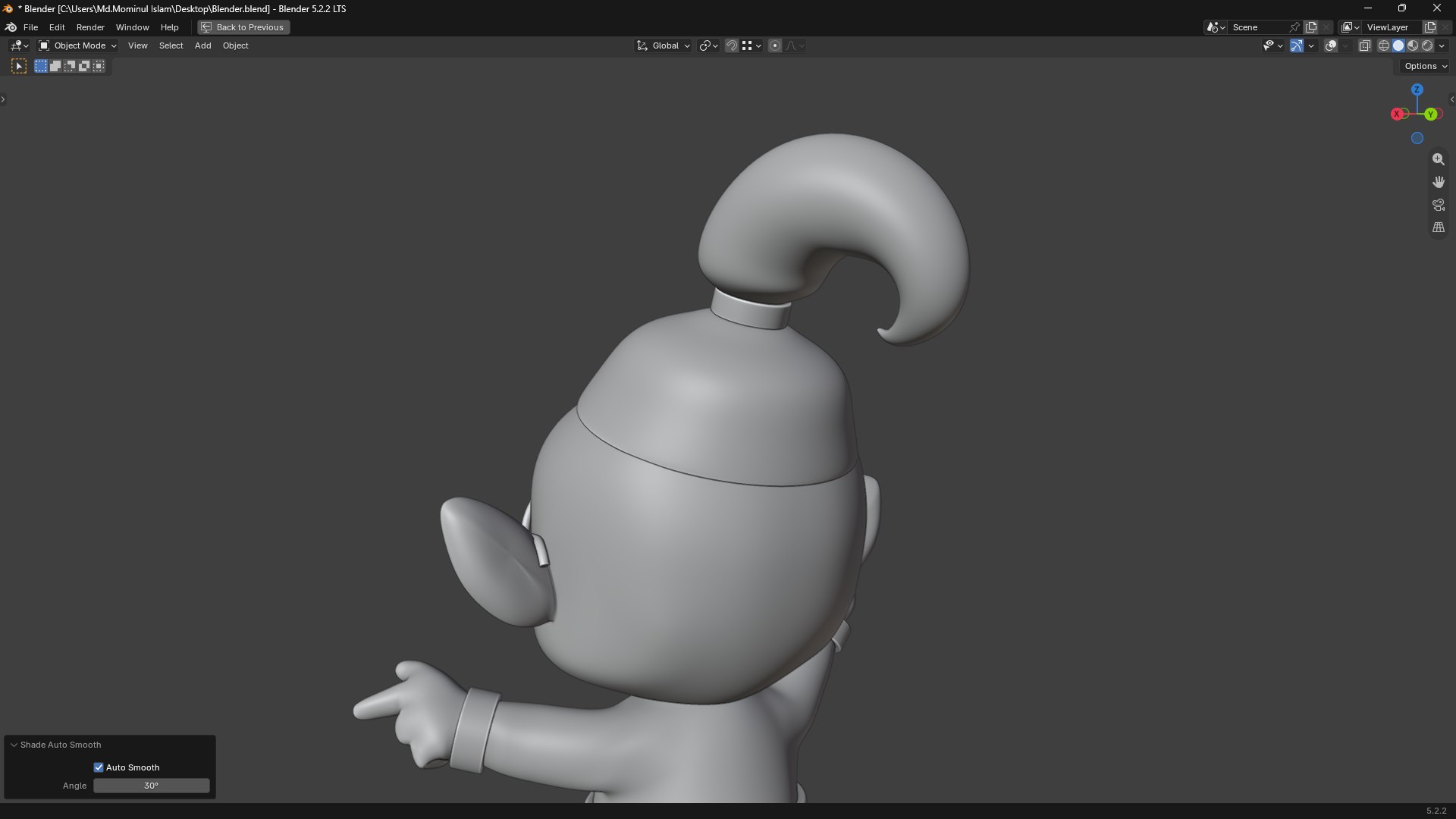Switch to Solid viewport shading
The height and width of the screenshot is (819, 1456).
click(x=1398, y=45)
